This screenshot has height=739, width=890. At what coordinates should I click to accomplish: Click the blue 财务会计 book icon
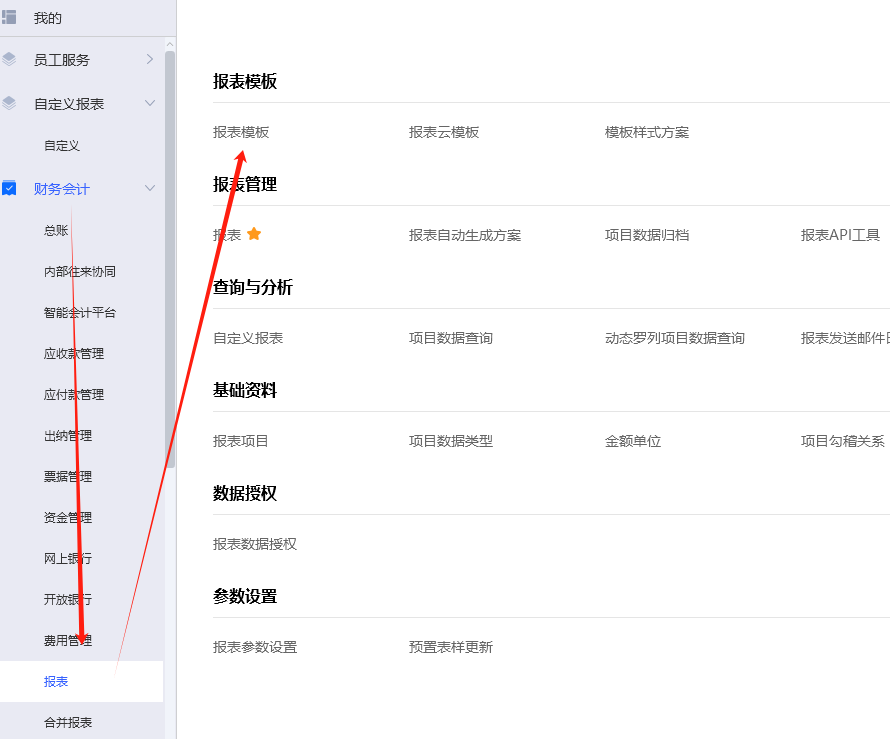(10, 188)
